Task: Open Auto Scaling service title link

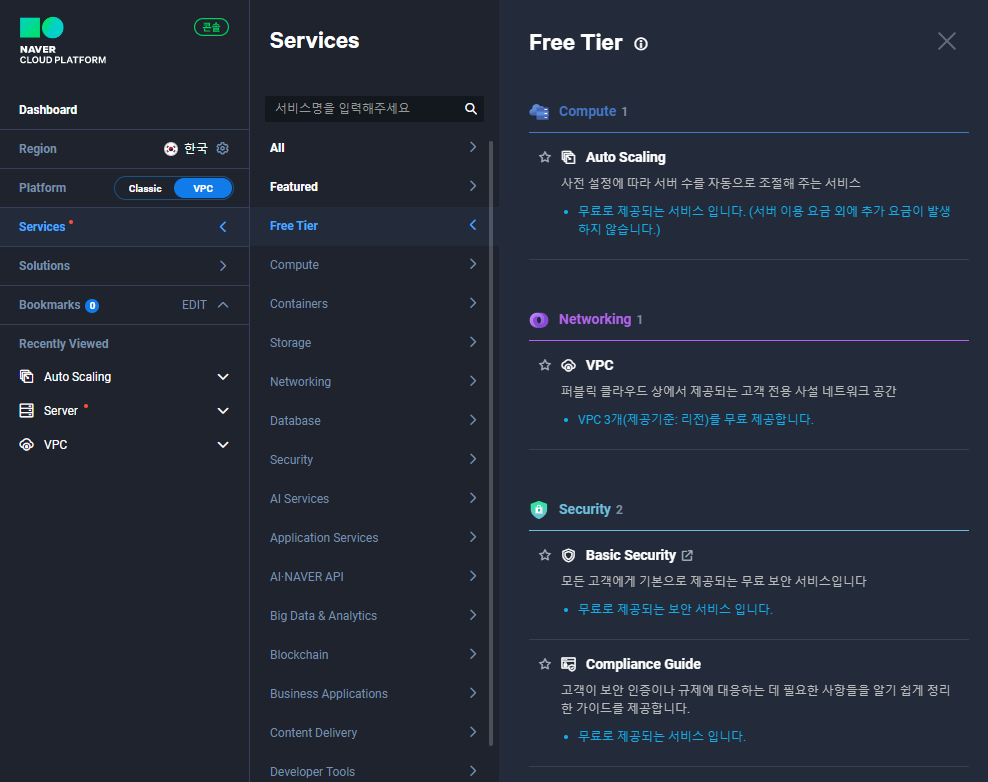Action: click(x=625, y=158)
